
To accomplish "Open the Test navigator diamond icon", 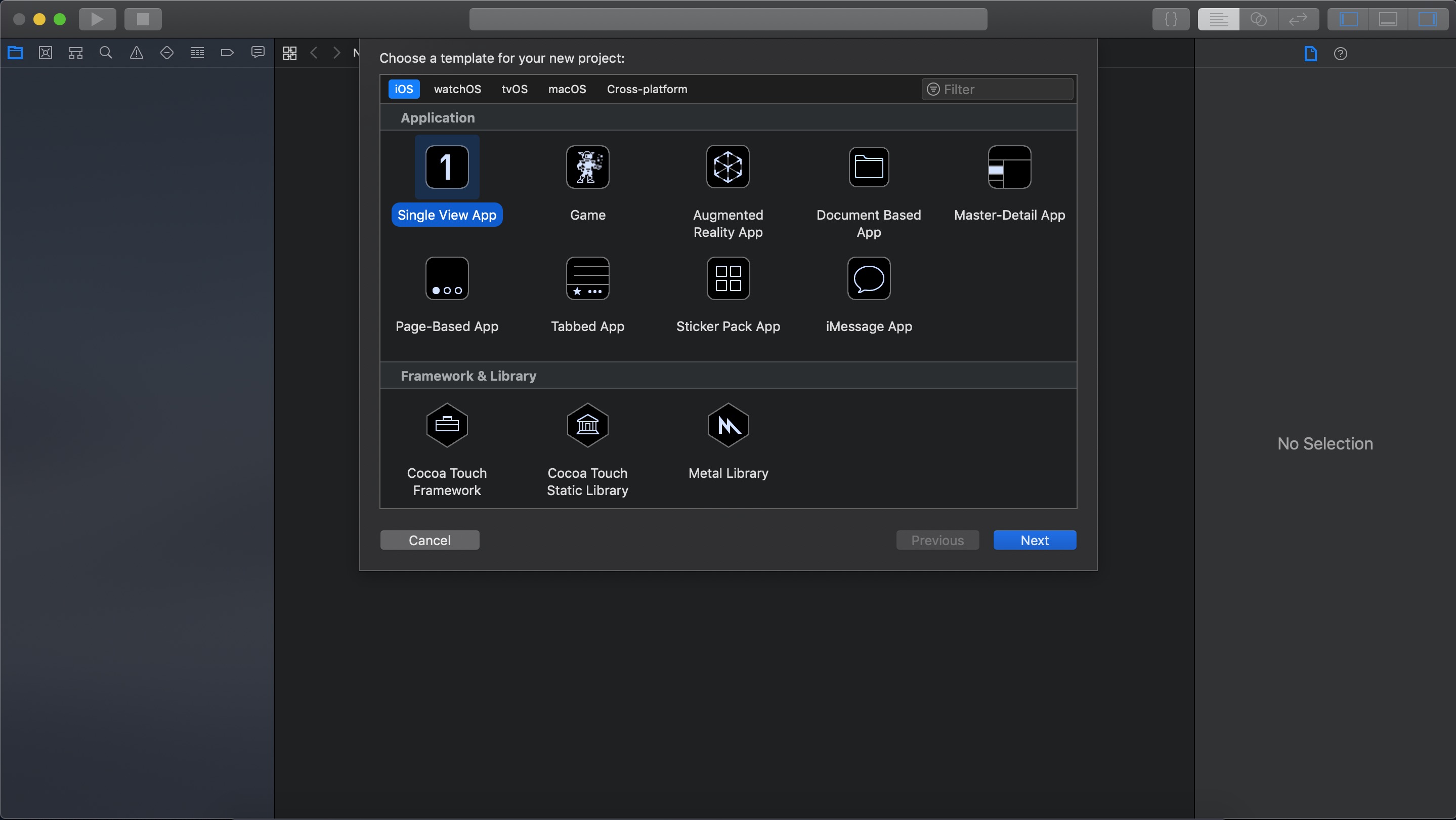I will point(167,53).
